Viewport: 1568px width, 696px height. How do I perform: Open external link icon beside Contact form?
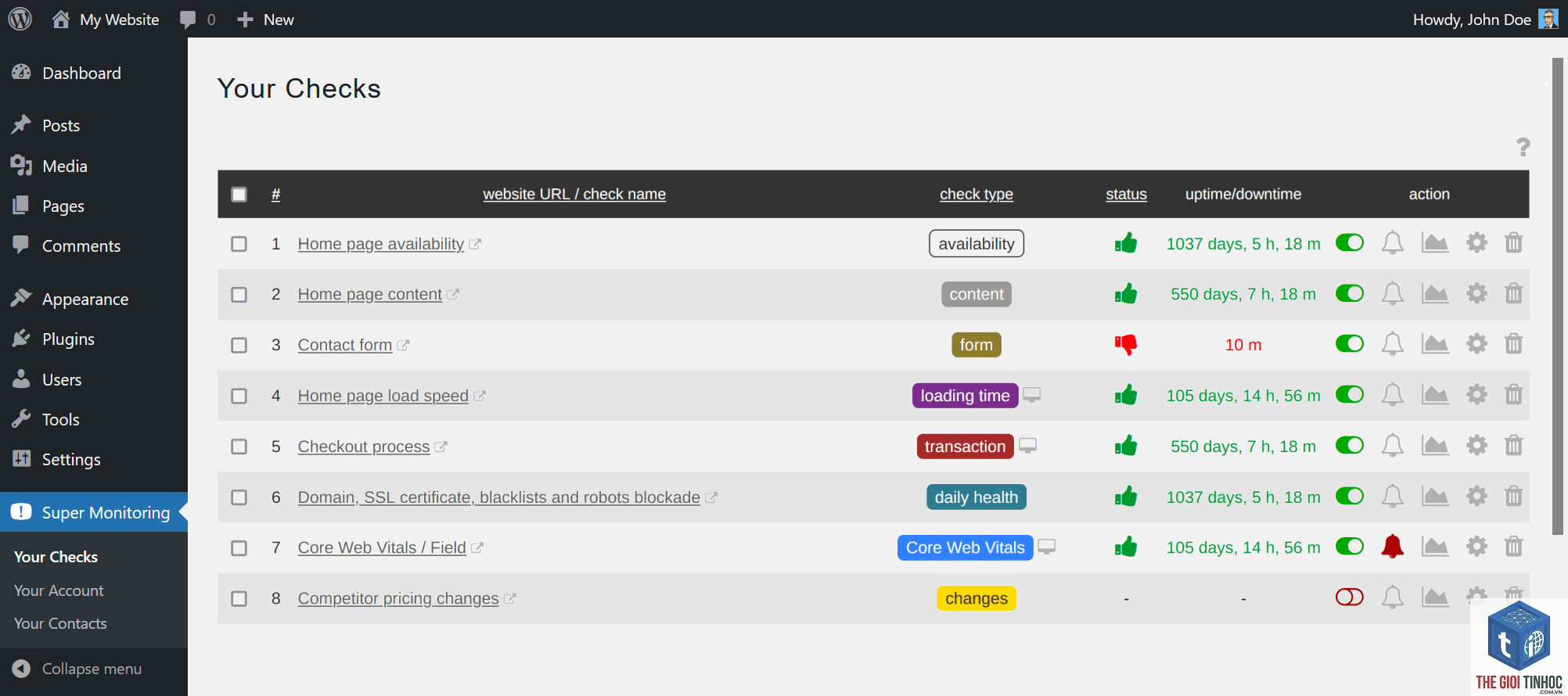point(403,345)
